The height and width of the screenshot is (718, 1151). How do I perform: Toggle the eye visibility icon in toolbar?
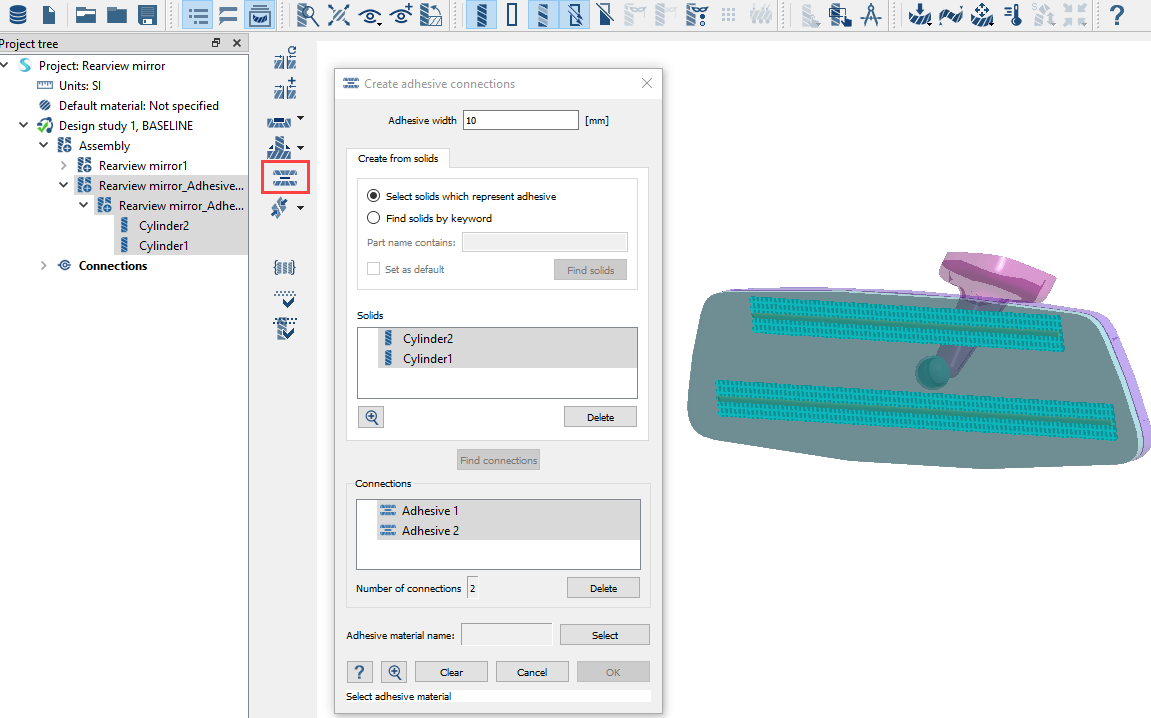[x=371, y=15]
